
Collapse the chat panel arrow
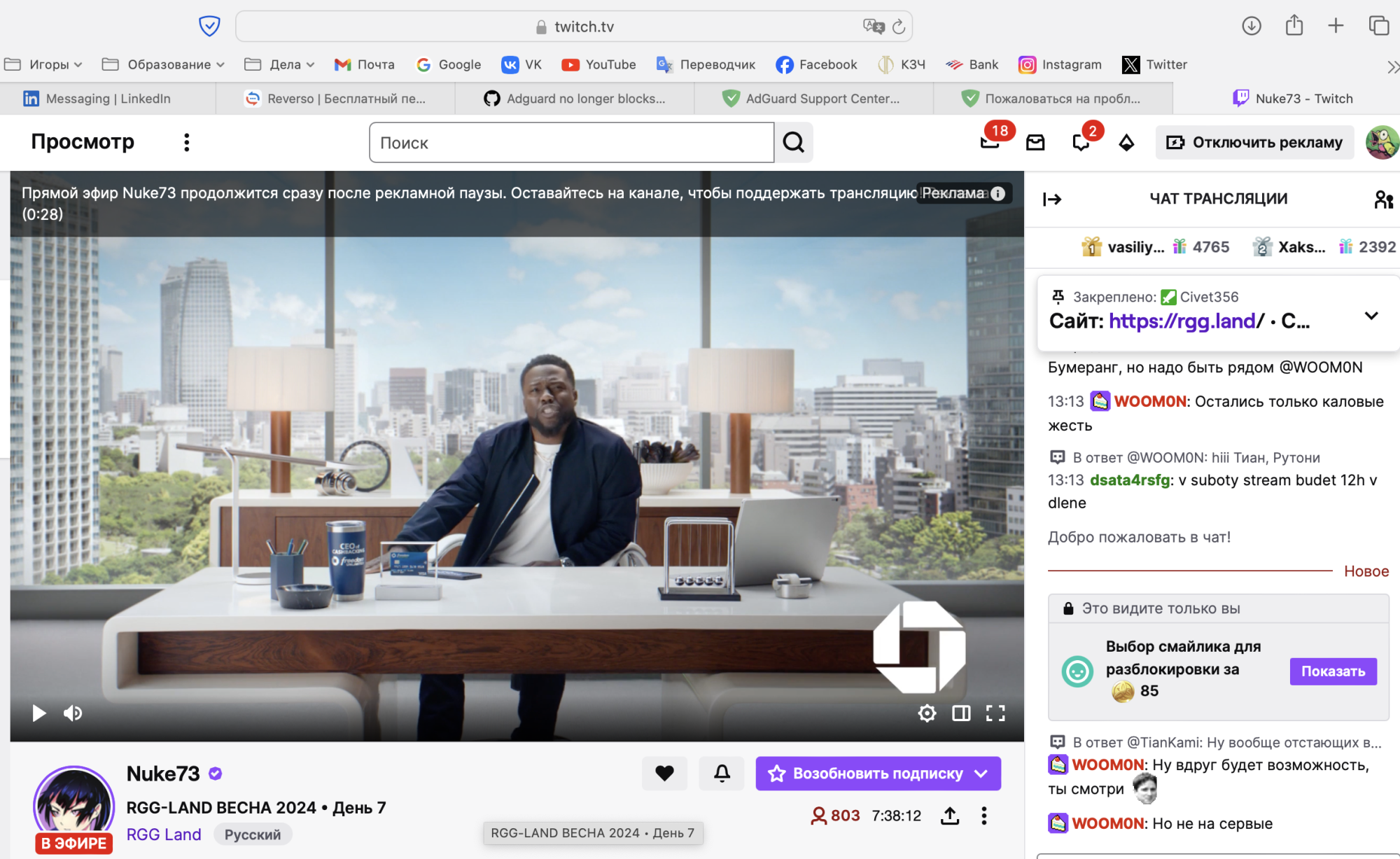[x=1053, y=199]
